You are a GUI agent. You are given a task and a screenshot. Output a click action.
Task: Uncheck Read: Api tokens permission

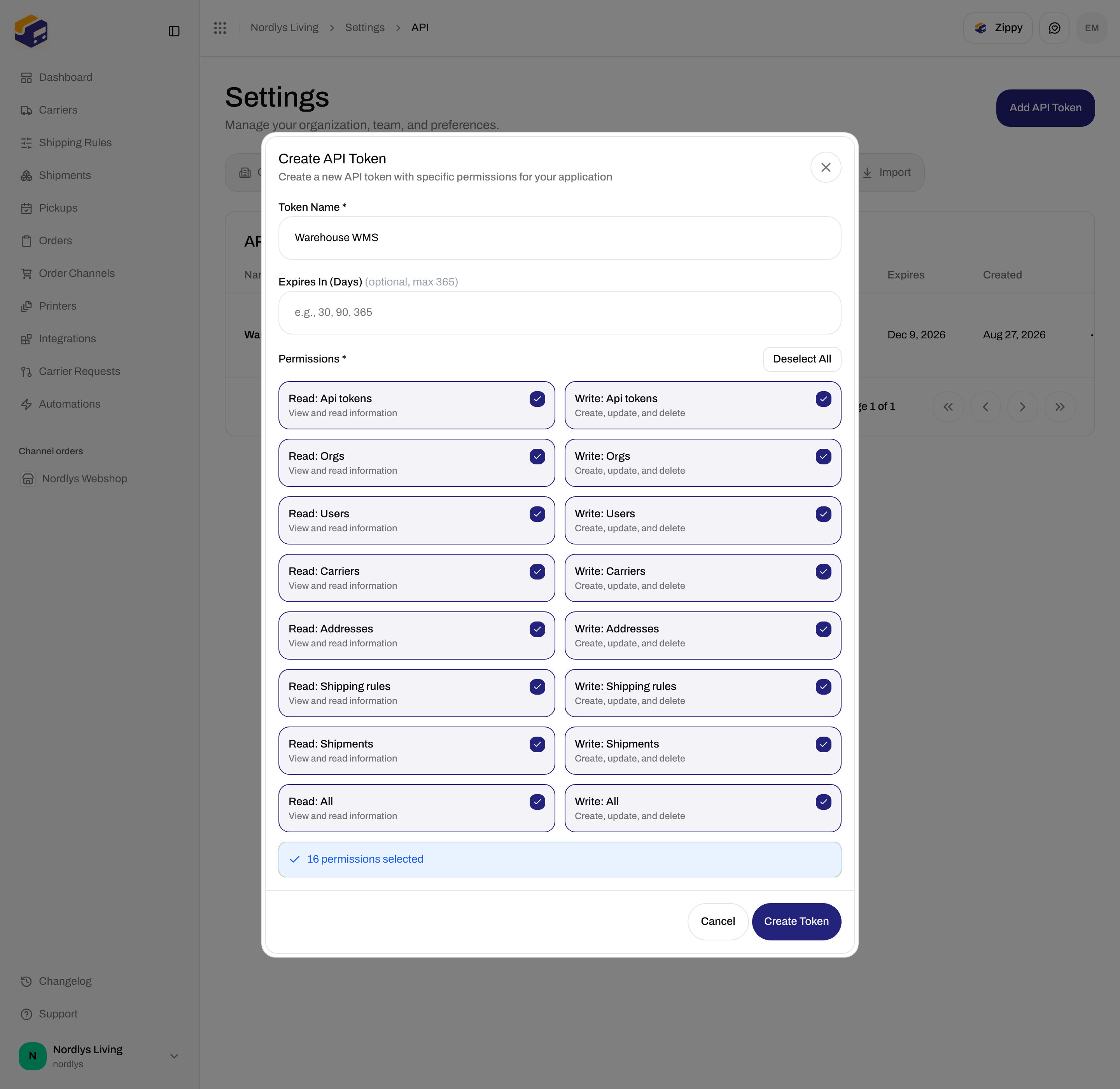pos(537,399)
